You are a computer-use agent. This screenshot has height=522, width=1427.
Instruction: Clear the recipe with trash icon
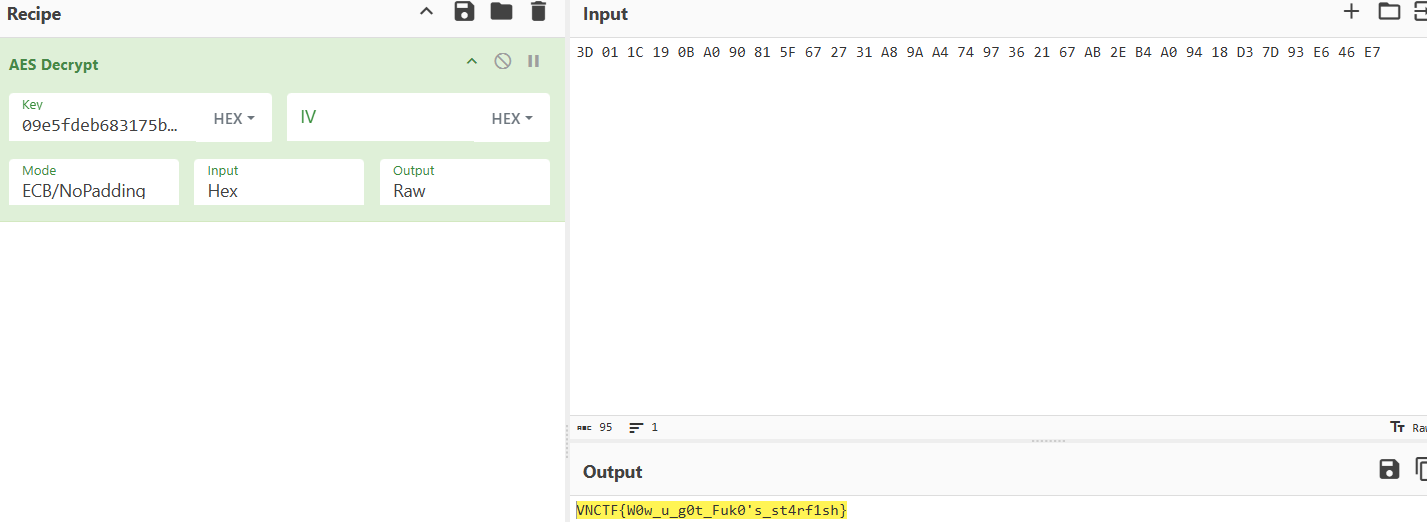[538, 12]
